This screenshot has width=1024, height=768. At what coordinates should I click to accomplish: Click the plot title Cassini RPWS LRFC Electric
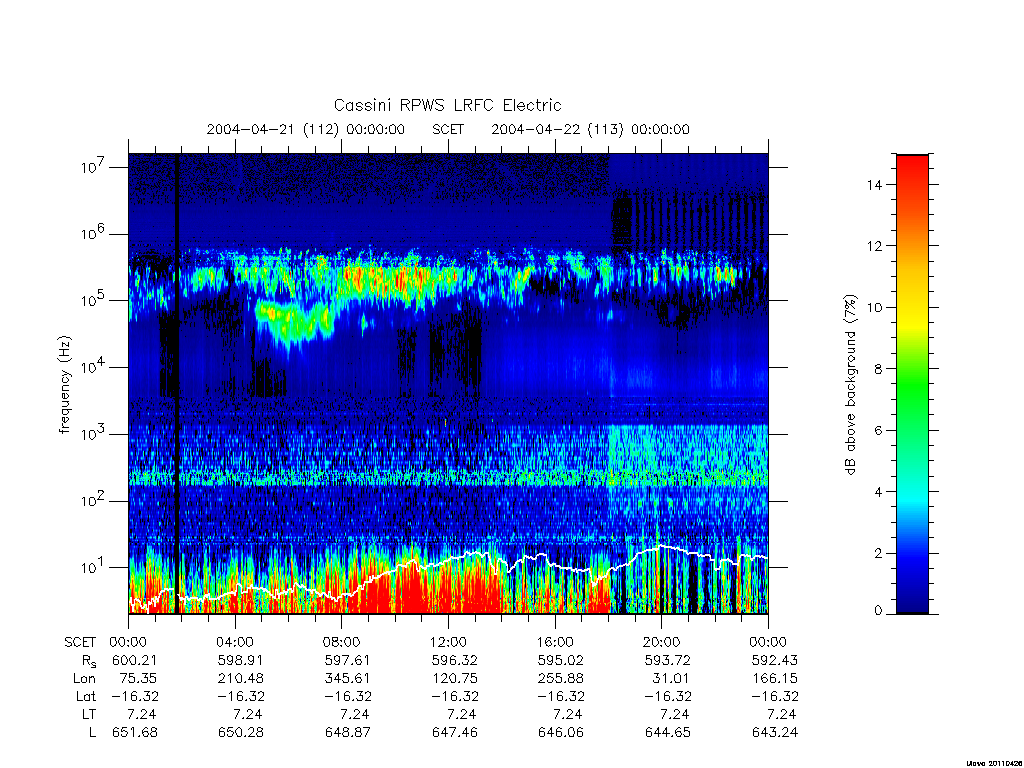tap(447, 105)
